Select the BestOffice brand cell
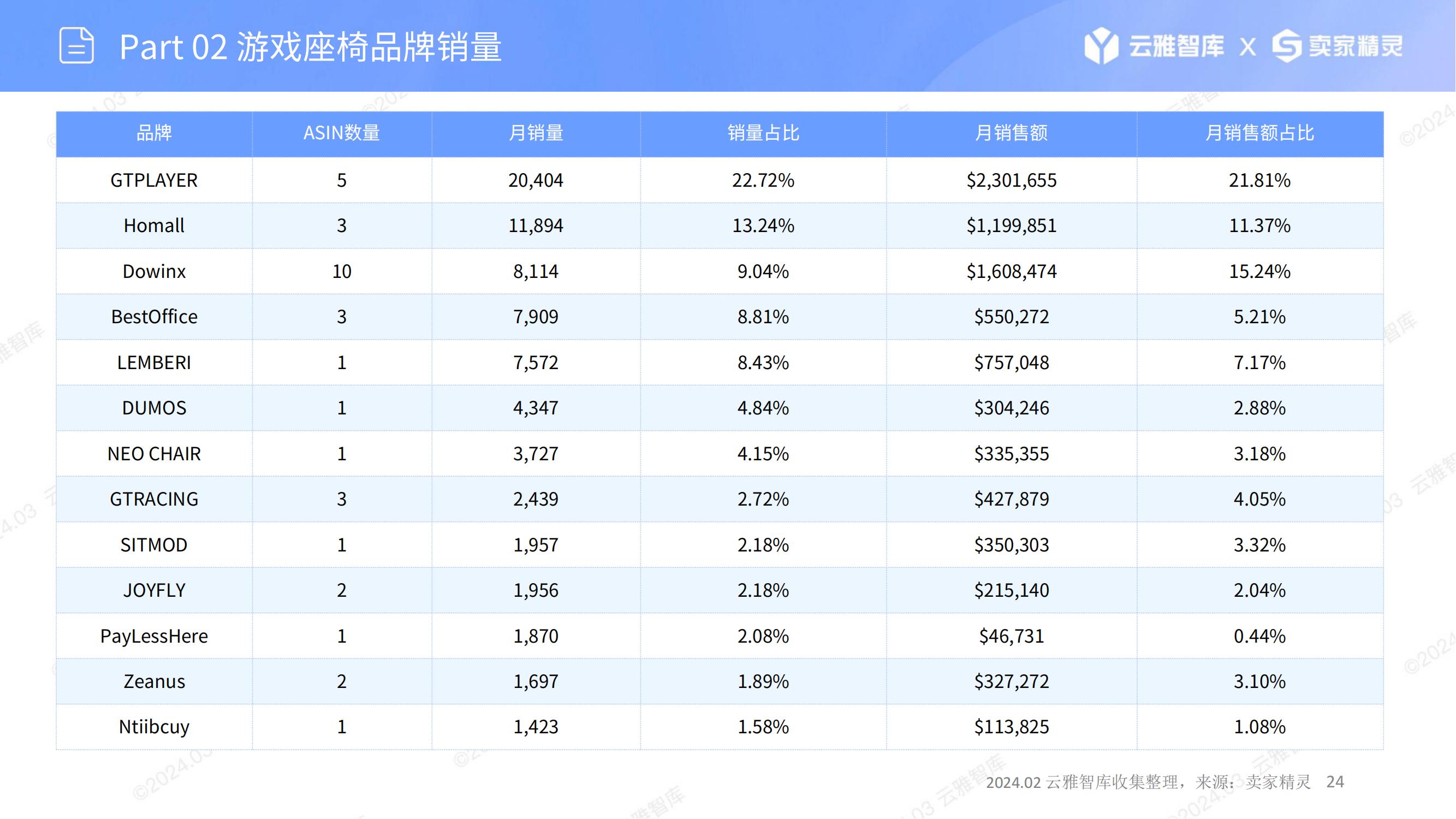Viewport: 1456px width, 819px height. [x=154, y=317]
